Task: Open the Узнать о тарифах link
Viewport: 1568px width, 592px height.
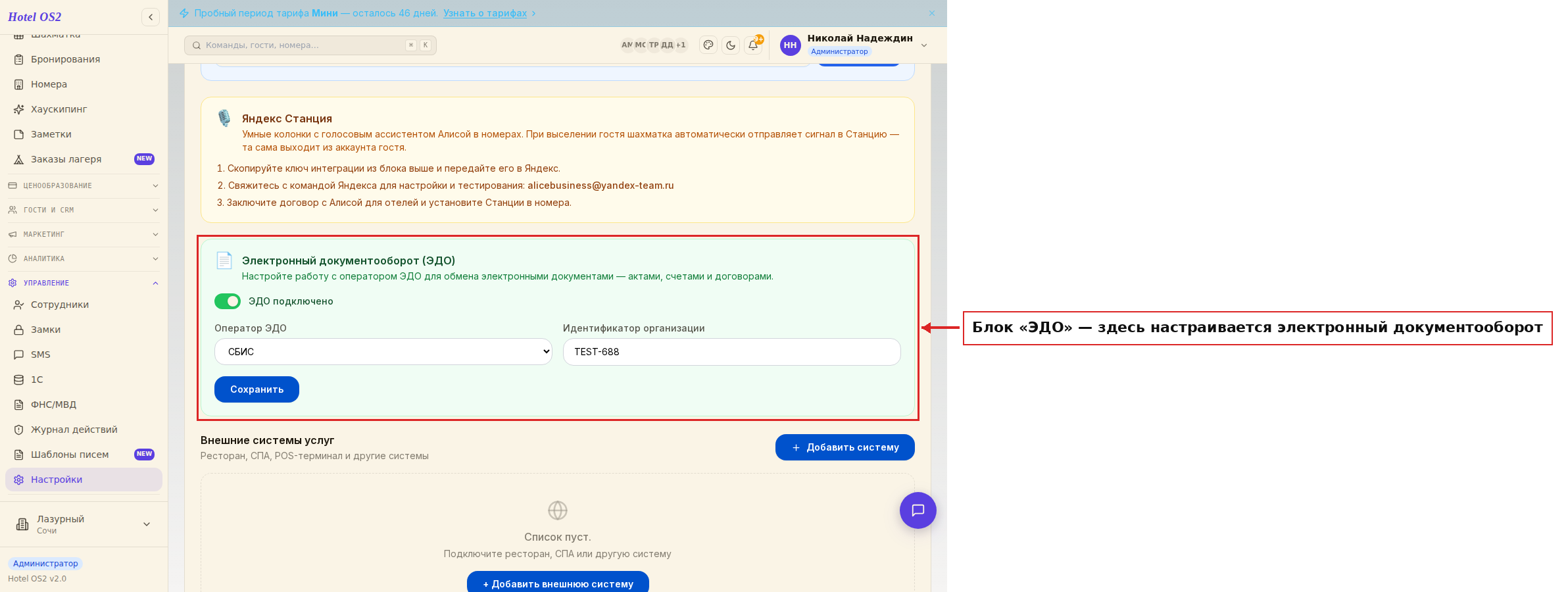Action: point(485,13)
